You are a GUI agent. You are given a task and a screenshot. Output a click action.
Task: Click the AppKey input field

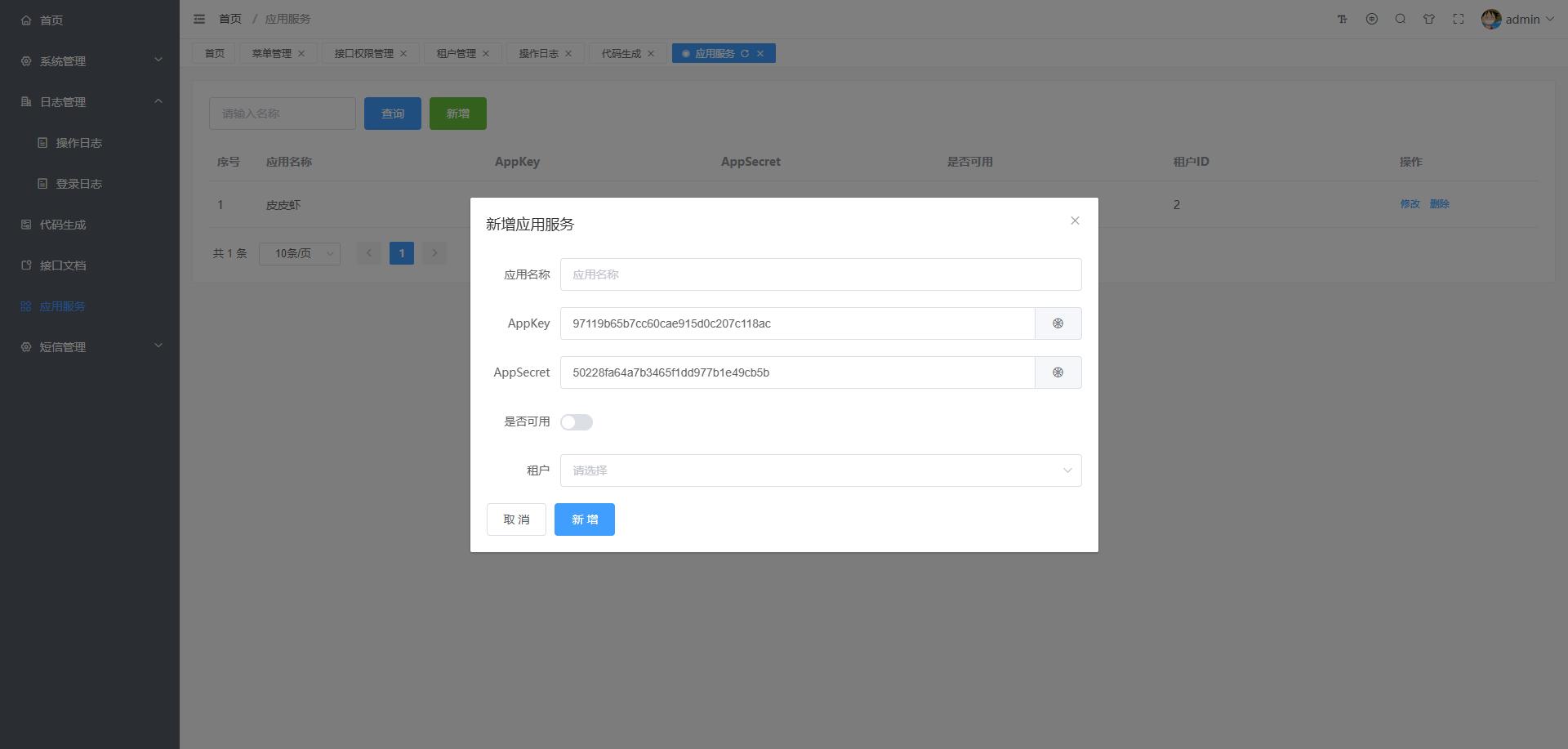point(797,323)
